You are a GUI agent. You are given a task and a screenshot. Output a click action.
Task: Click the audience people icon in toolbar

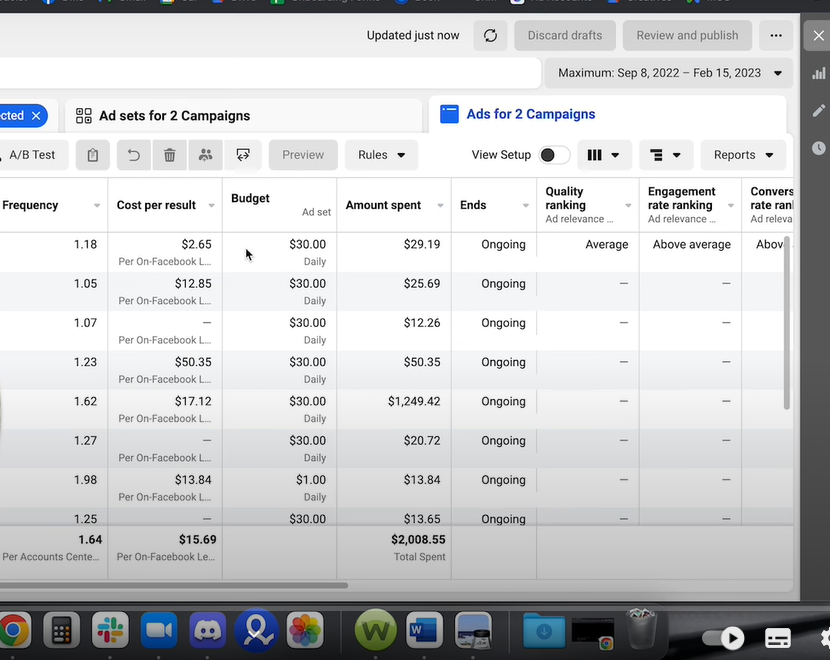click(x=205, y=155)
